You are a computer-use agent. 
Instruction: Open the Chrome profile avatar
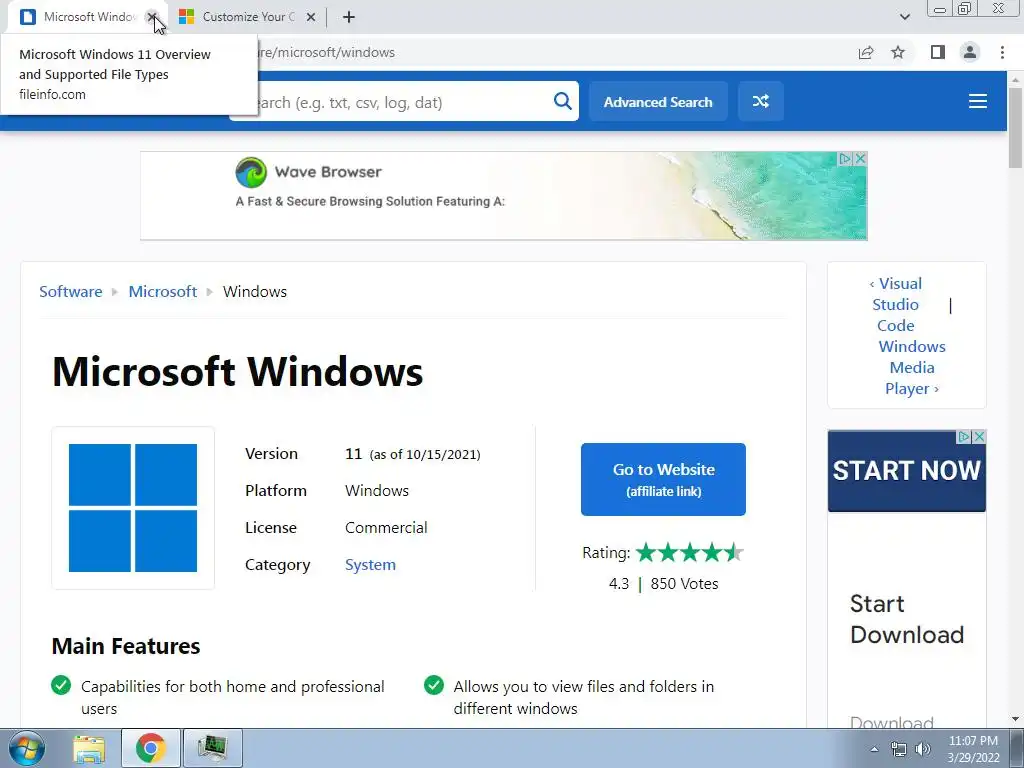(970, 52)
